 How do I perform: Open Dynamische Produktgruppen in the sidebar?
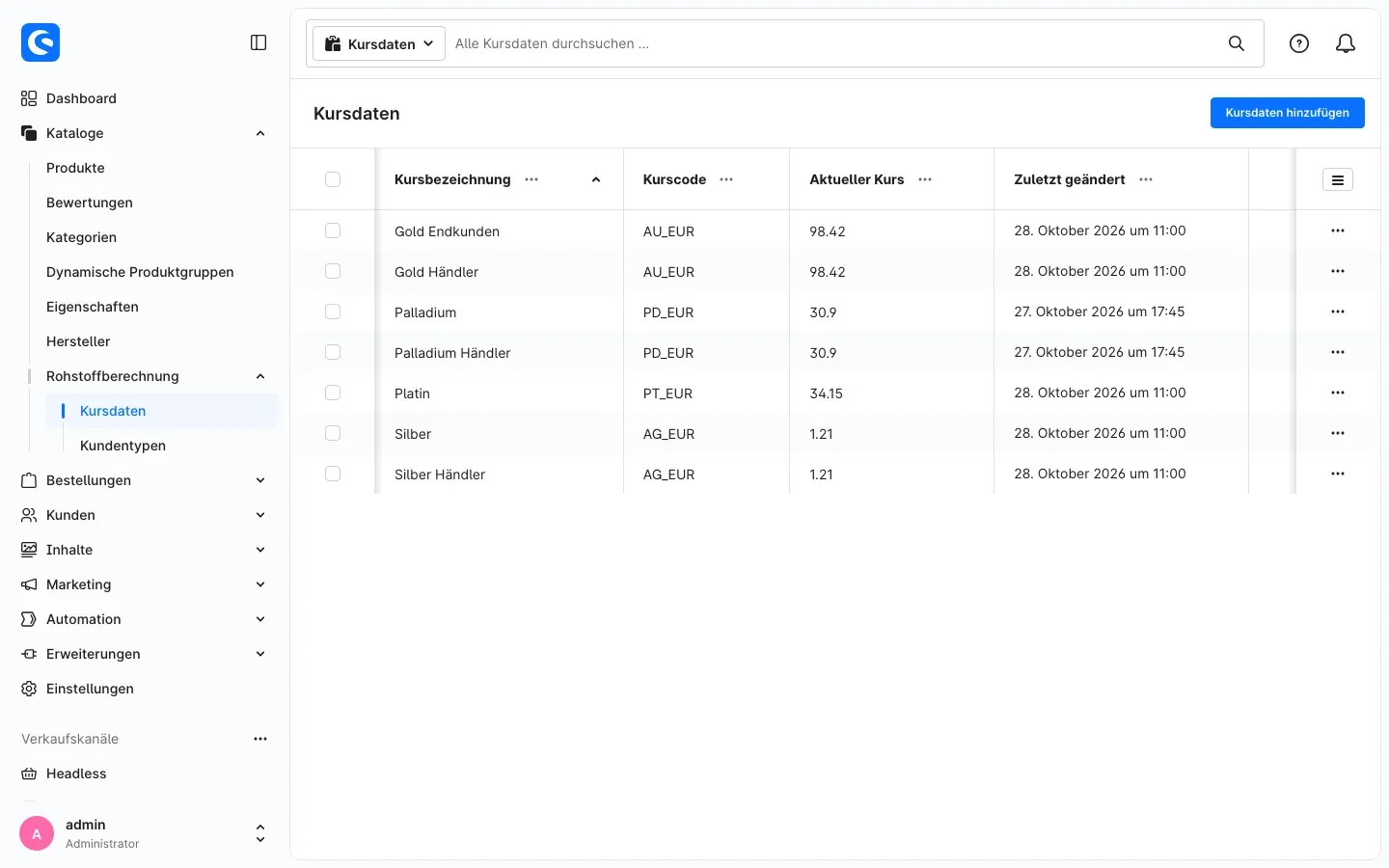pyautogui.click(x=140, y=272)
